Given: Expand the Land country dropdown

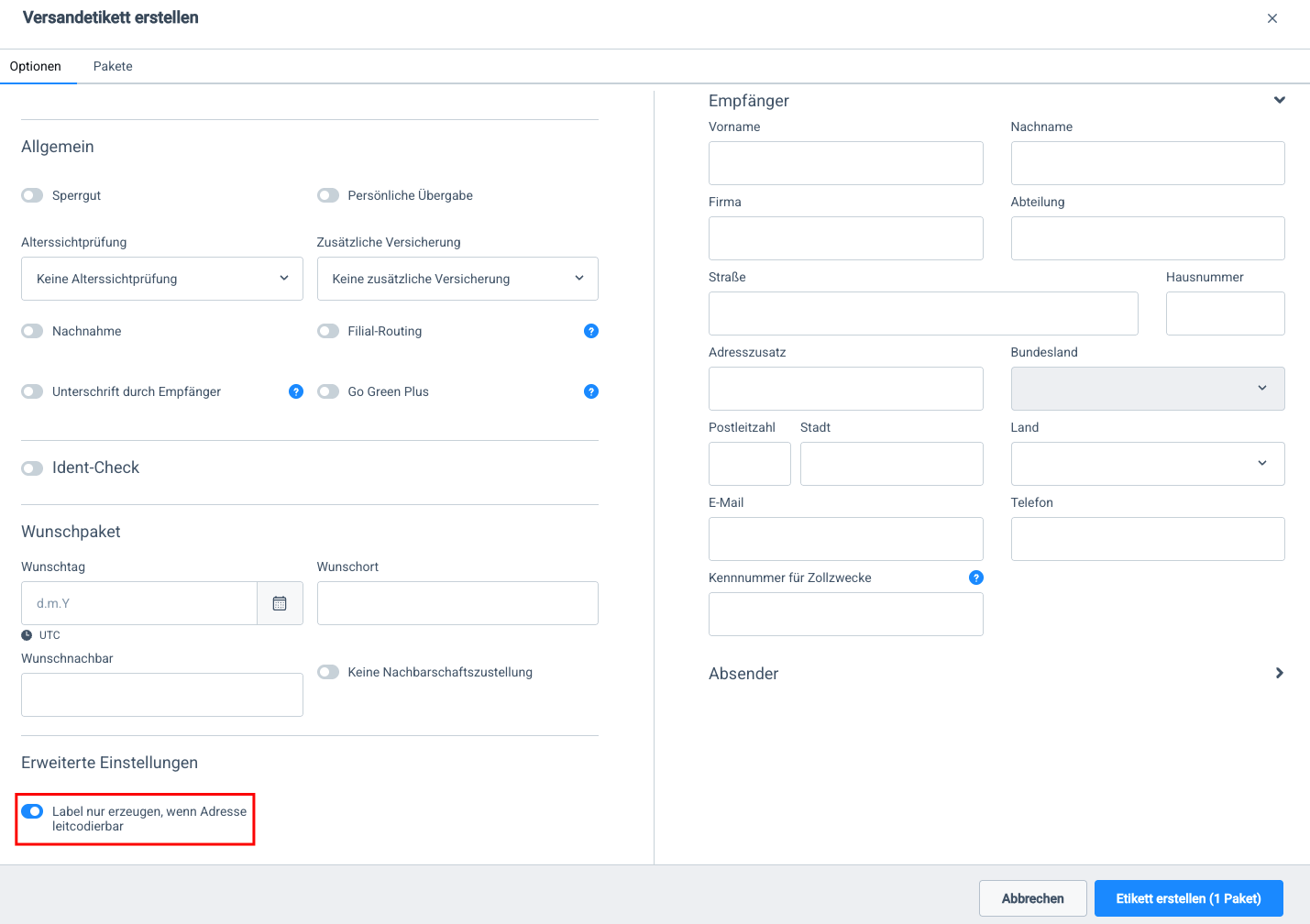Looking at the screenshot, I should [1147, 464].
